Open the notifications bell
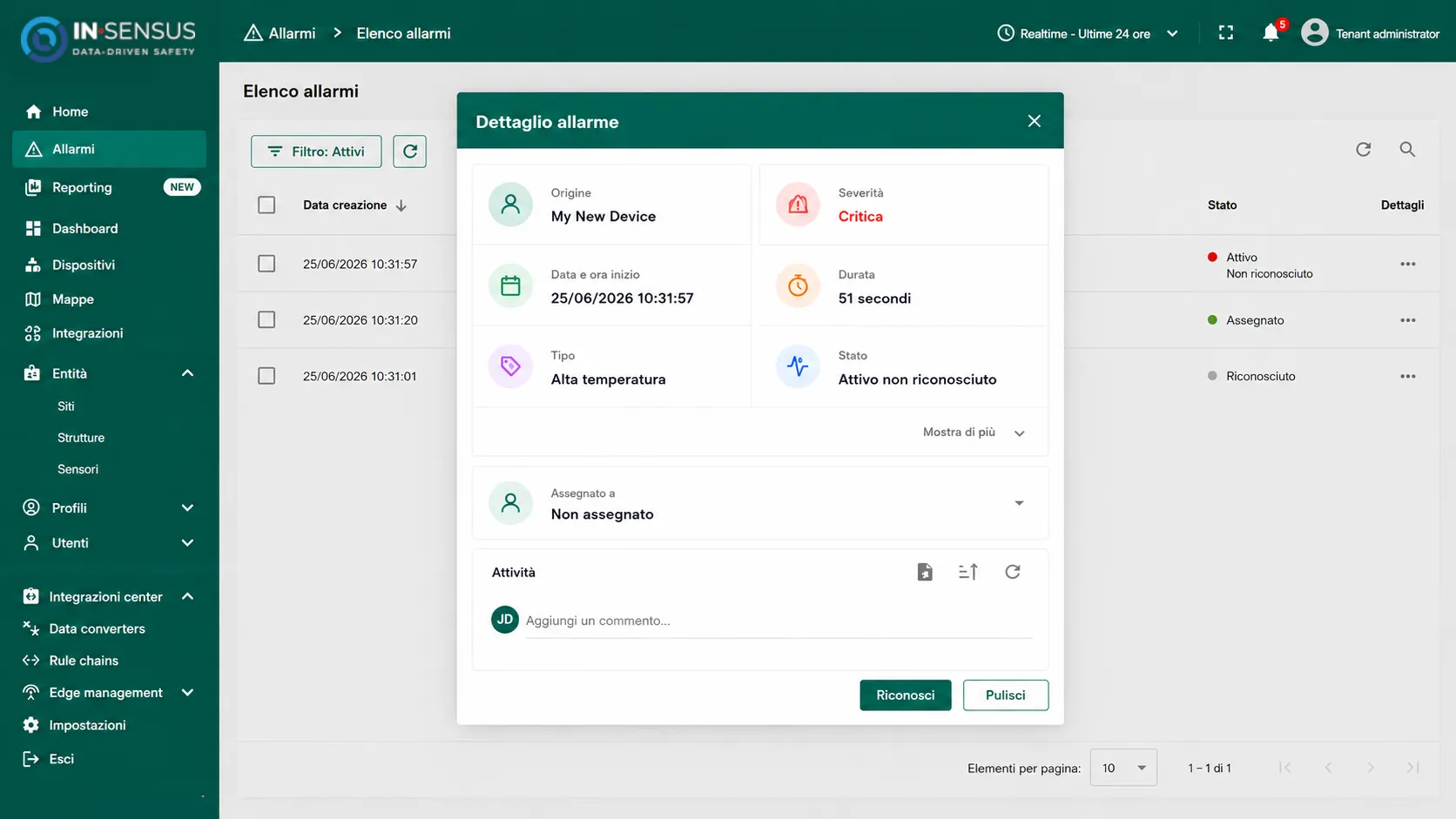 tap(1271, 33)
